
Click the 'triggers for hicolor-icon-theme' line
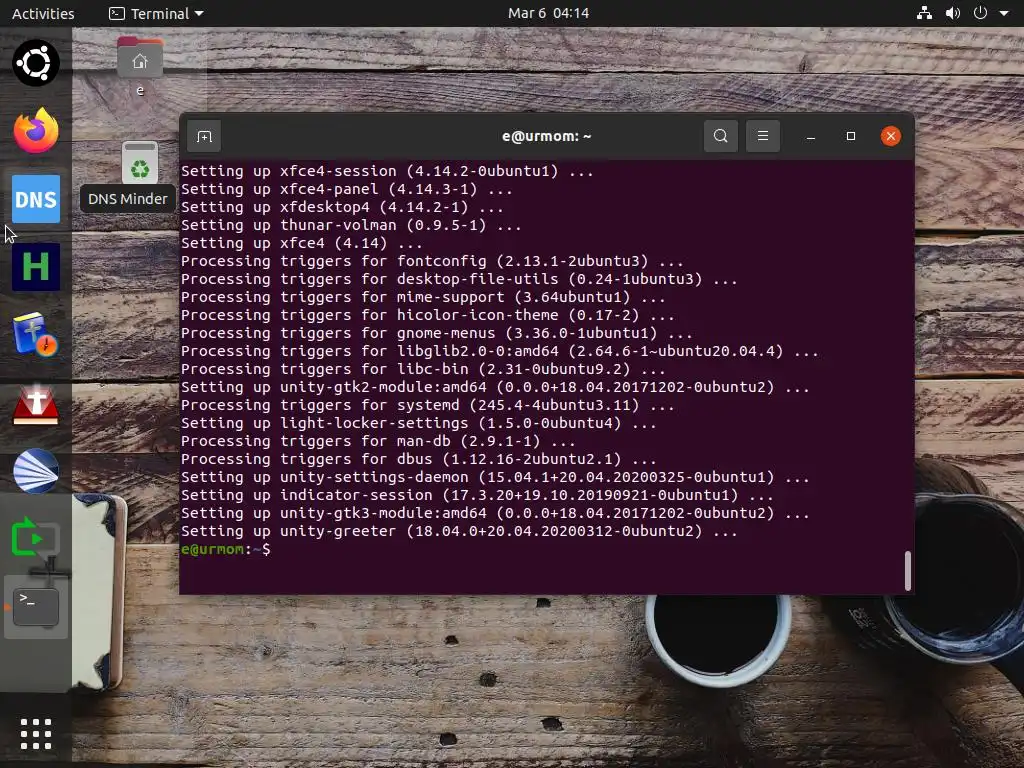tap(428, 315)
